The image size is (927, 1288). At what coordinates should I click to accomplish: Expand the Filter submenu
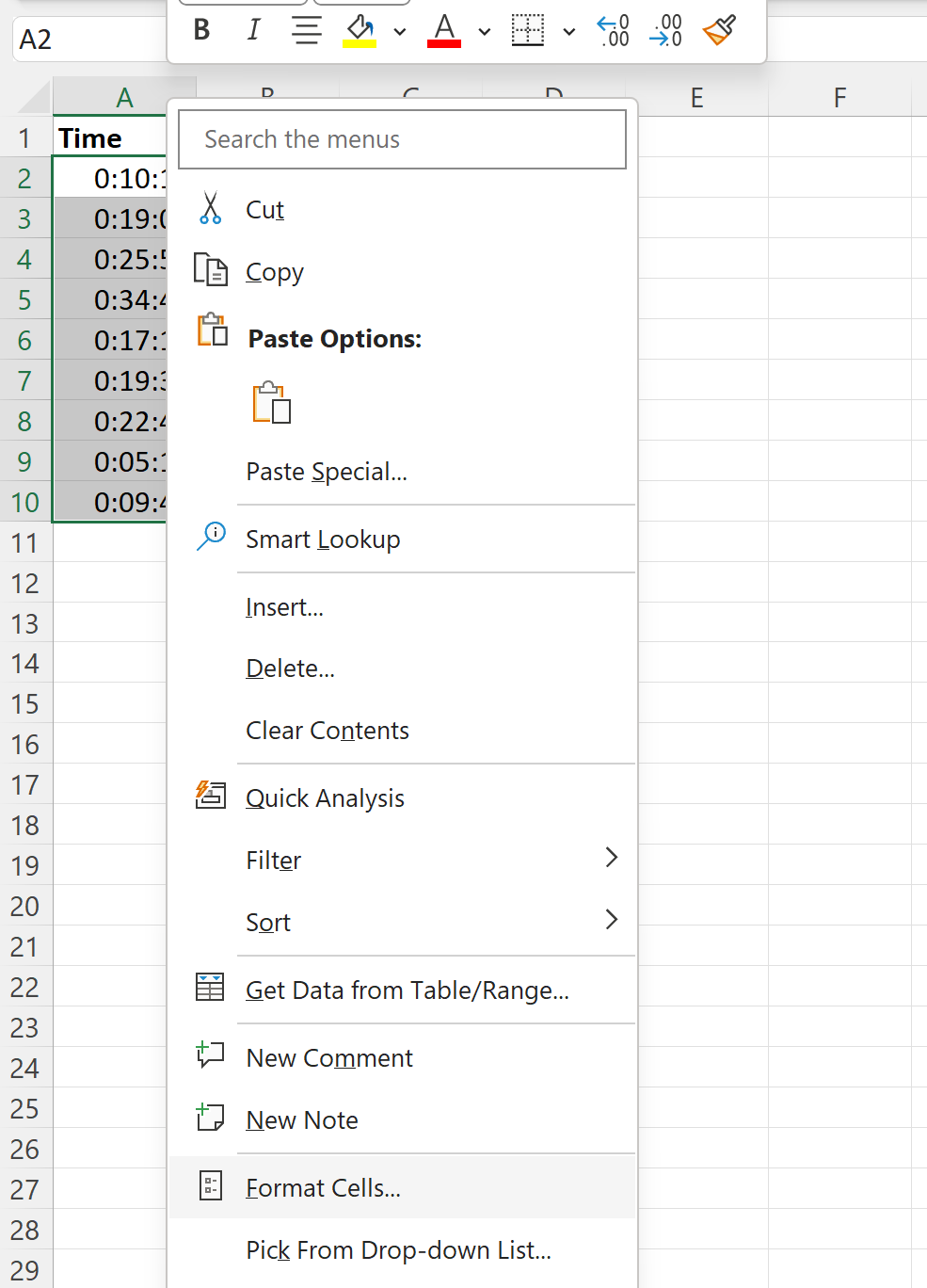(402, 860)
